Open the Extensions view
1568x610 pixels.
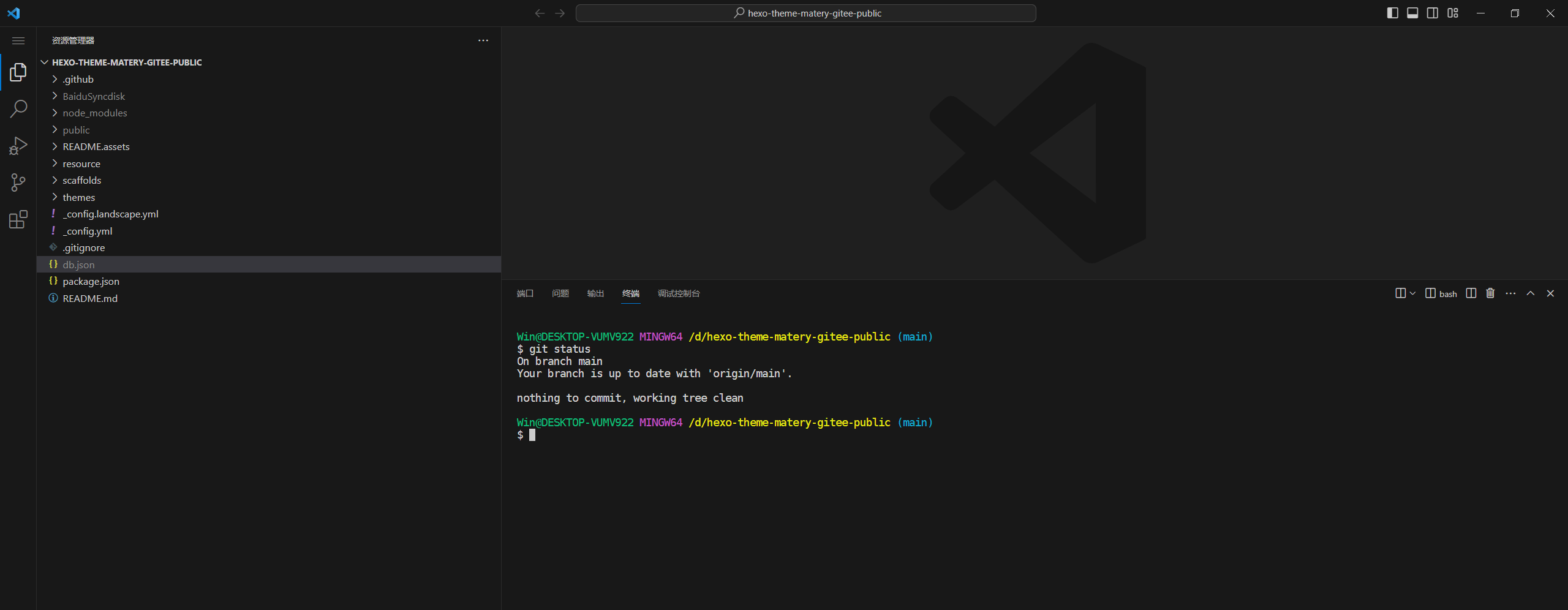point(18,219)
